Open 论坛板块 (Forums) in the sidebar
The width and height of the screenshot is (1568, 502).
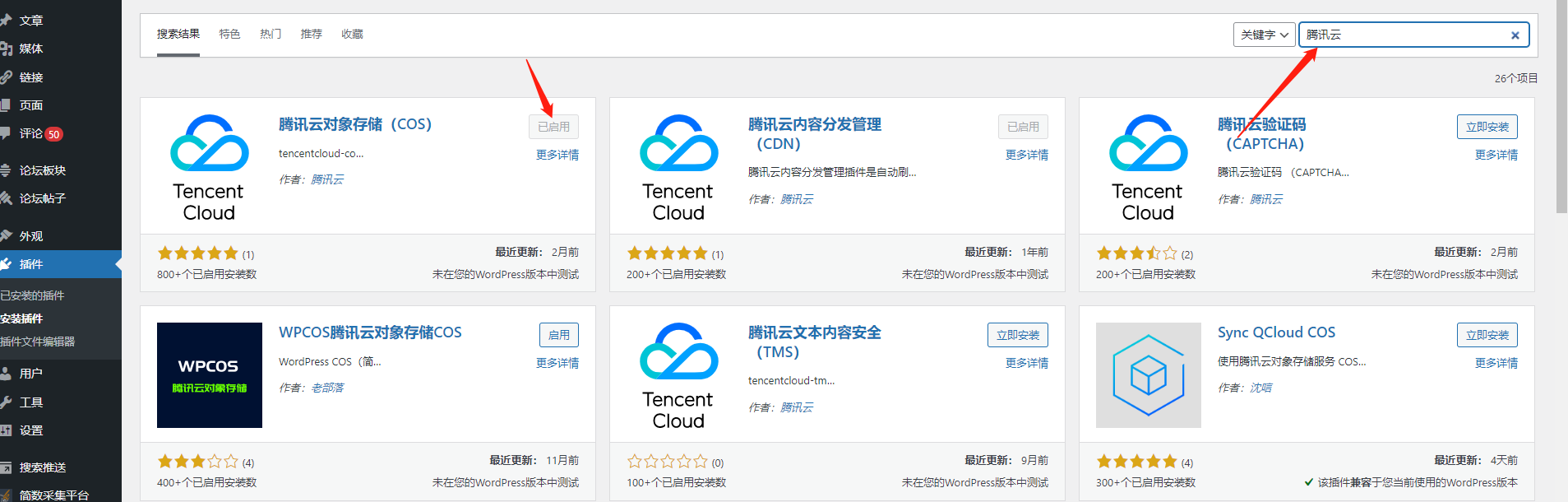coord(43,170)
